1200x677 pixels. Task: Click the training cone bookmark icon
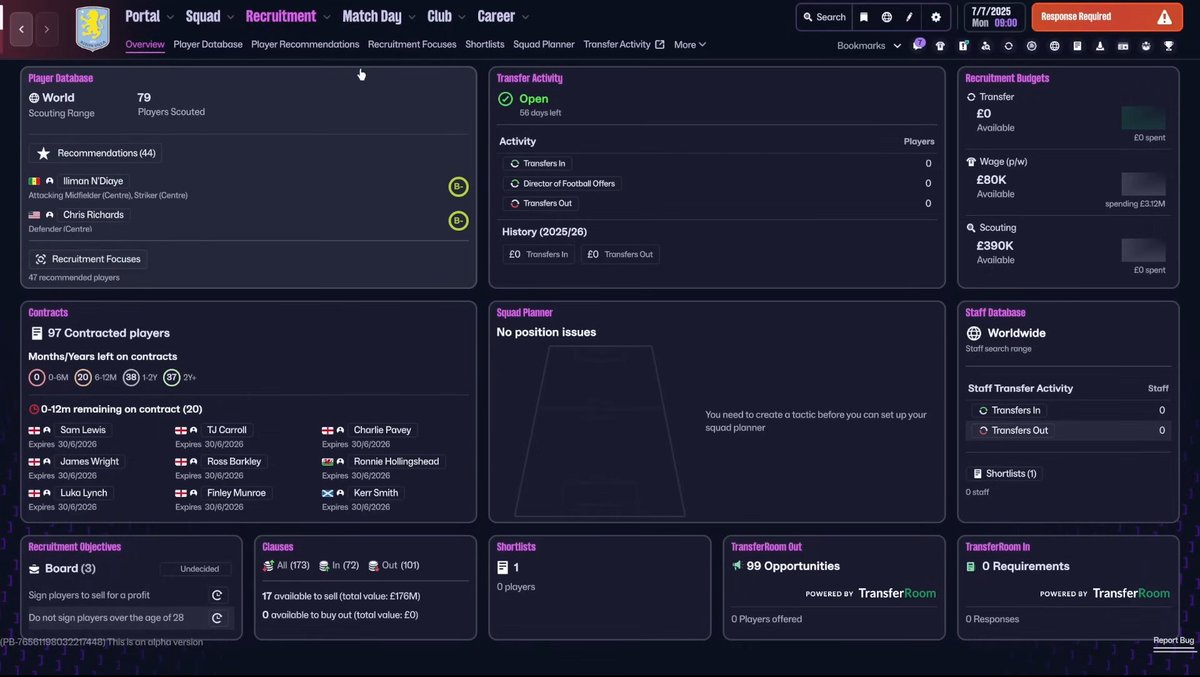1100,46
